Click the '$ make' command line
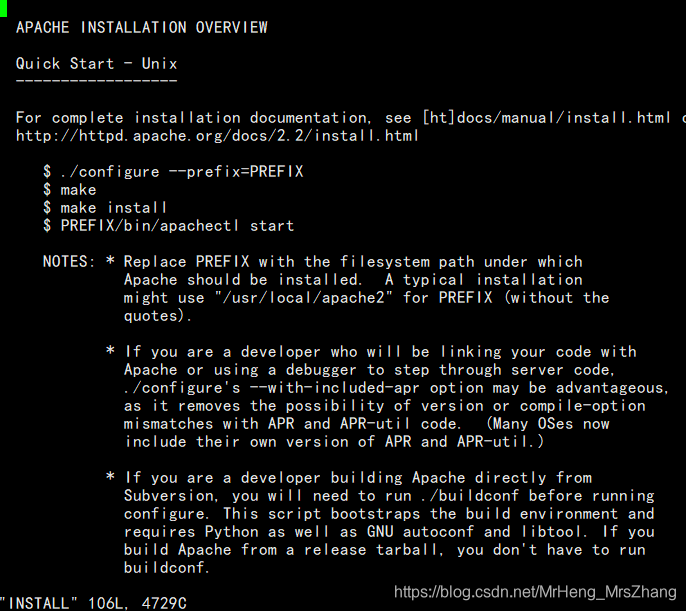Screen dimensions: 686x611 pyautogui.click(x=70, y=190)
